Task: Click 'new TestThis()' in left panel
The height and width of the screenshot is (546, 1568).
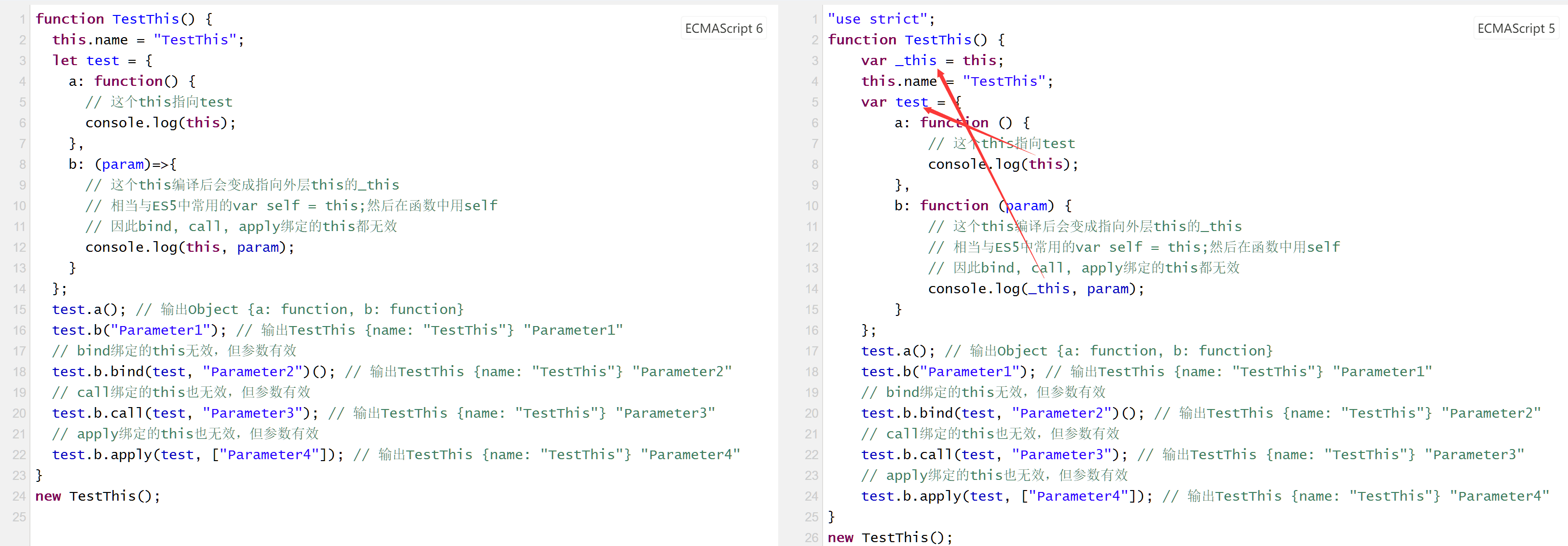Action: click(x=97, y=496)
